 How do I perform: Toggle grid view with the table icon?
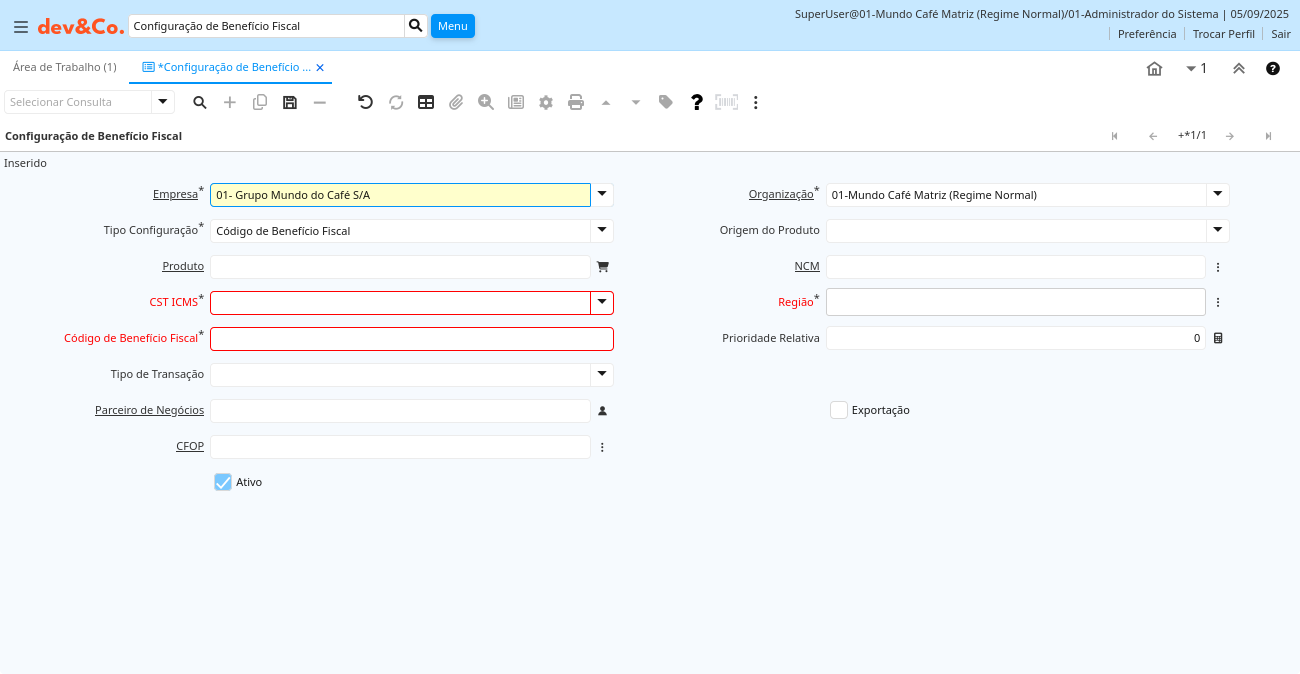pyautogui.click(x=426, y=102)
